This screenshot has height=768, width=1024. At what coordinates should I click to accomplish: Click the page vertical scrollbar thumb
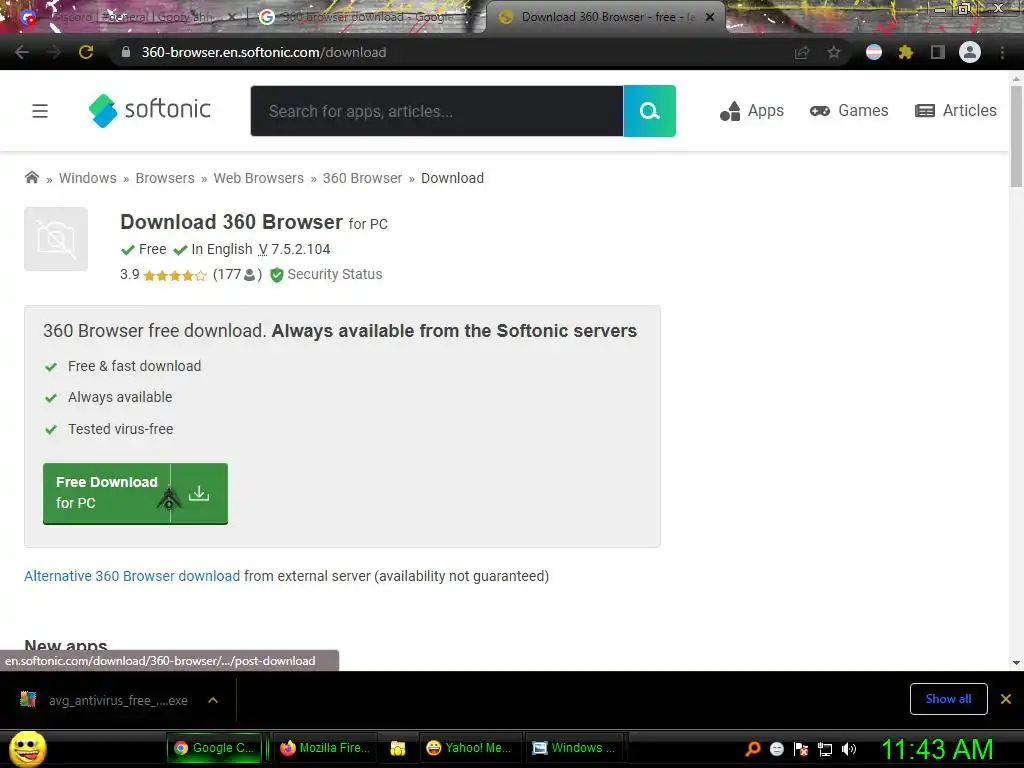(x=1016, y=135)
